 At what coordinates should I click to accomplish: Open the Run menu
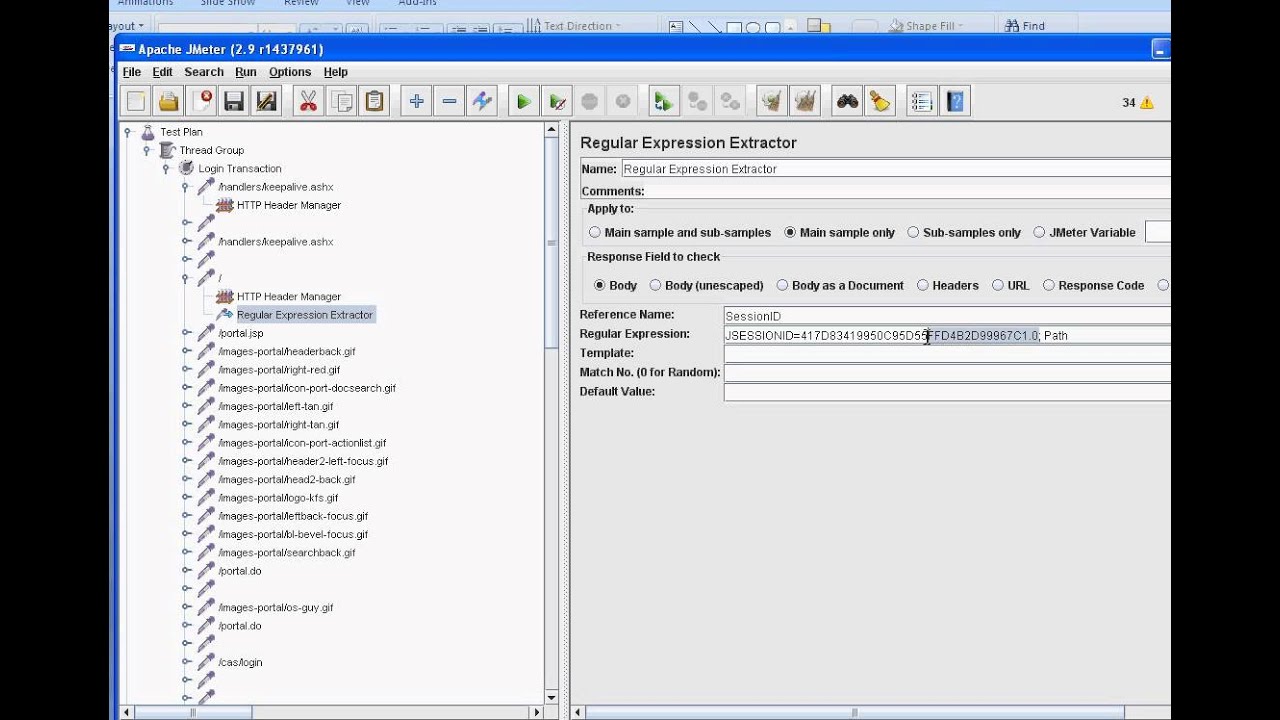click(246, 72)
